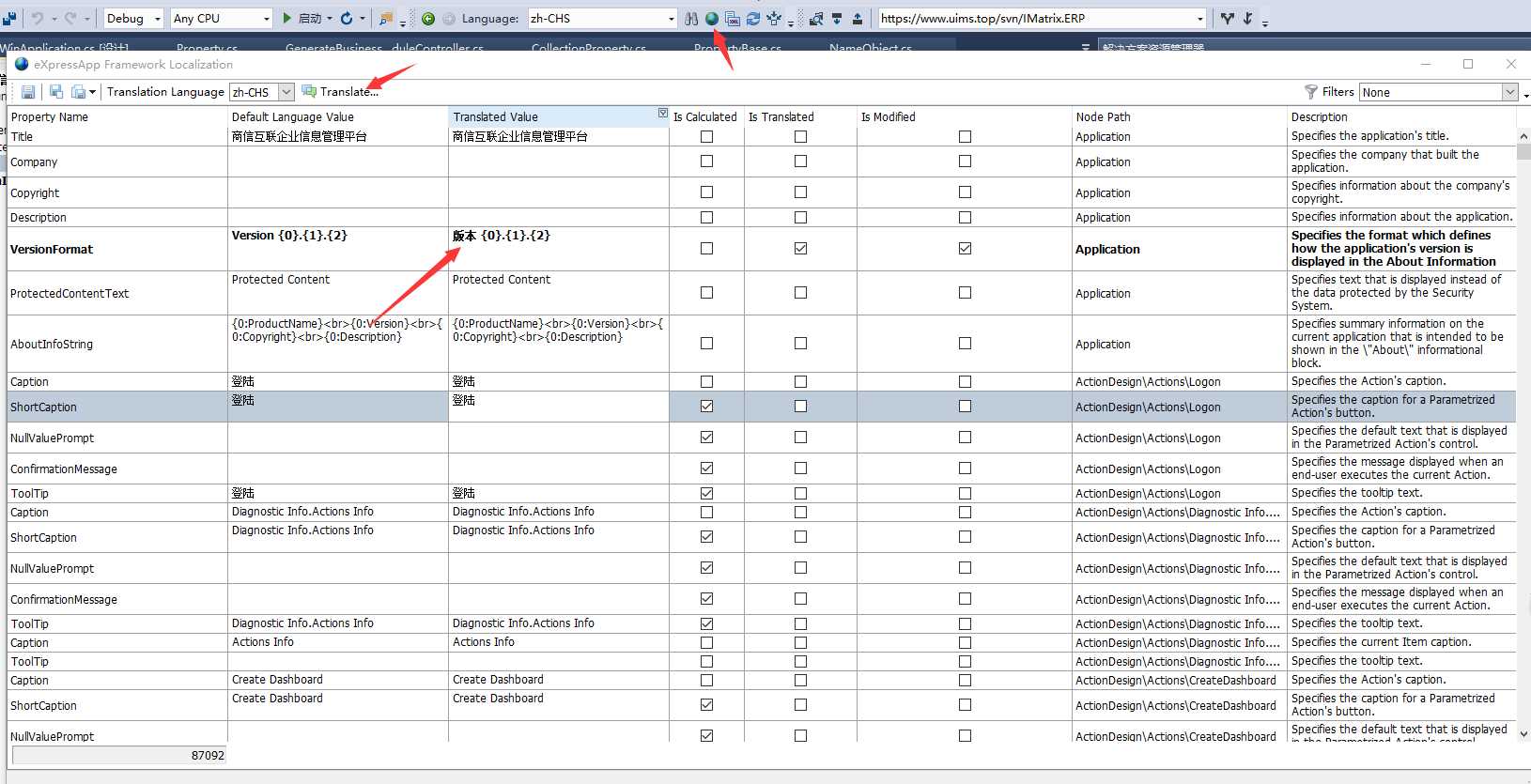Click the binoculars find icon in Visual Studio toolbar
This screenshot has width=1531, height=784.
click(691, 18)
